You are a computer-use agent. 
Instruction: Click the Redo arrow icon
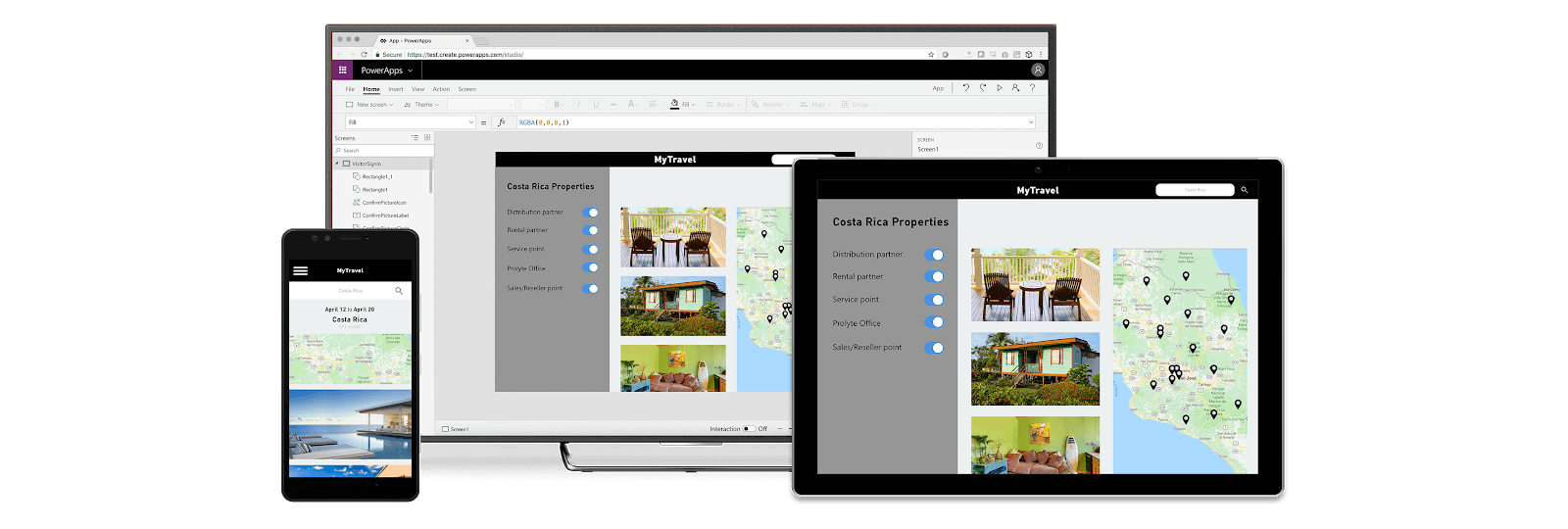(983, 88)
